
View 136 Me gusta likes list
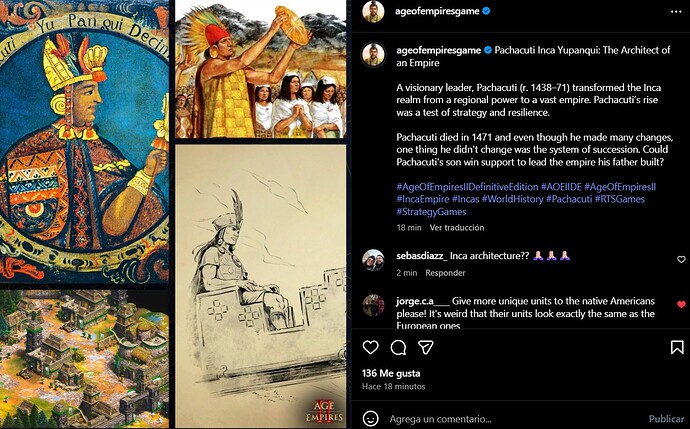click(391, 373)
